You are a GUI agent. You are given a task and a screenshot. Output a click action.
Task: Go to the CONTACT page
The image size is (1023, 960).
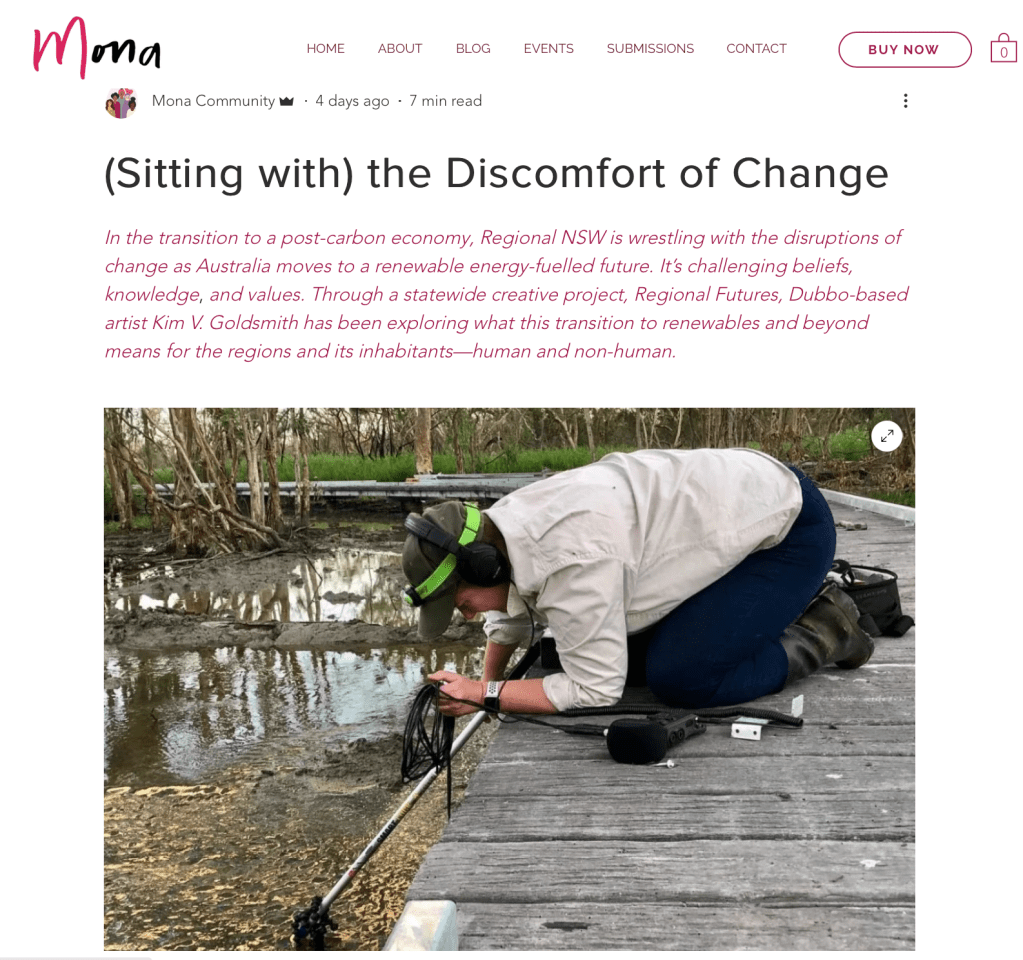tap(757, 48)
